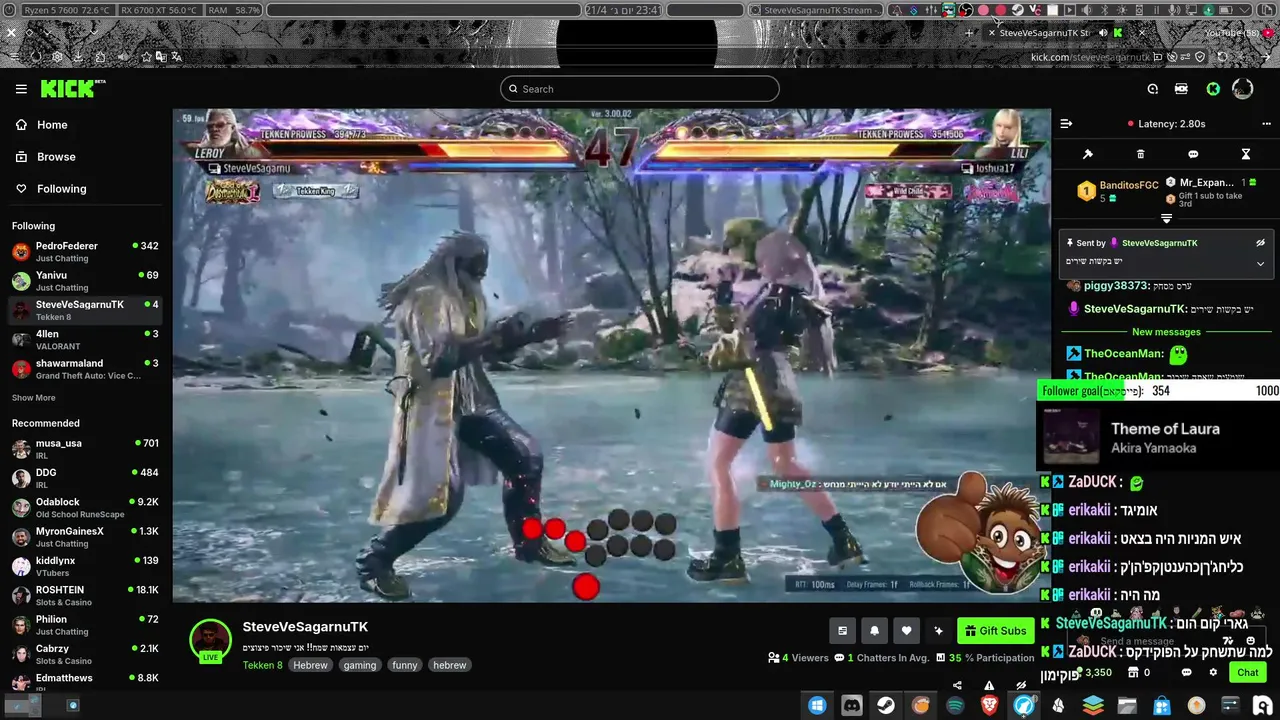Open recommended channel ROSHTEIN
Viewport: 1280px width, 720px height.
coord(85,596)
